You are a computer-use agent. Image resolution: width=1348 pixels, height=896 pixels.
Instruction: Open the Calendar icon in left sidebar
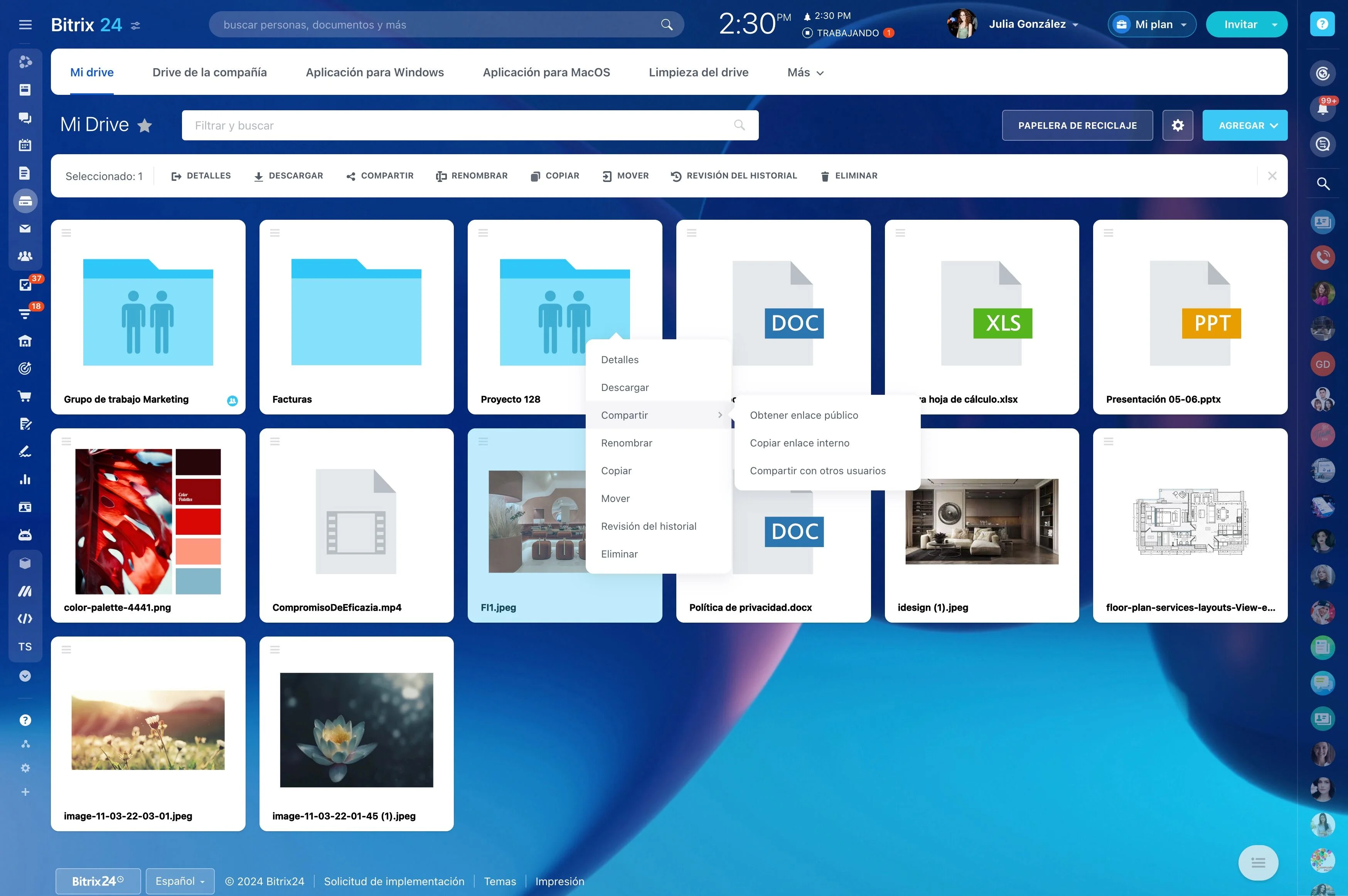(25, 145)
